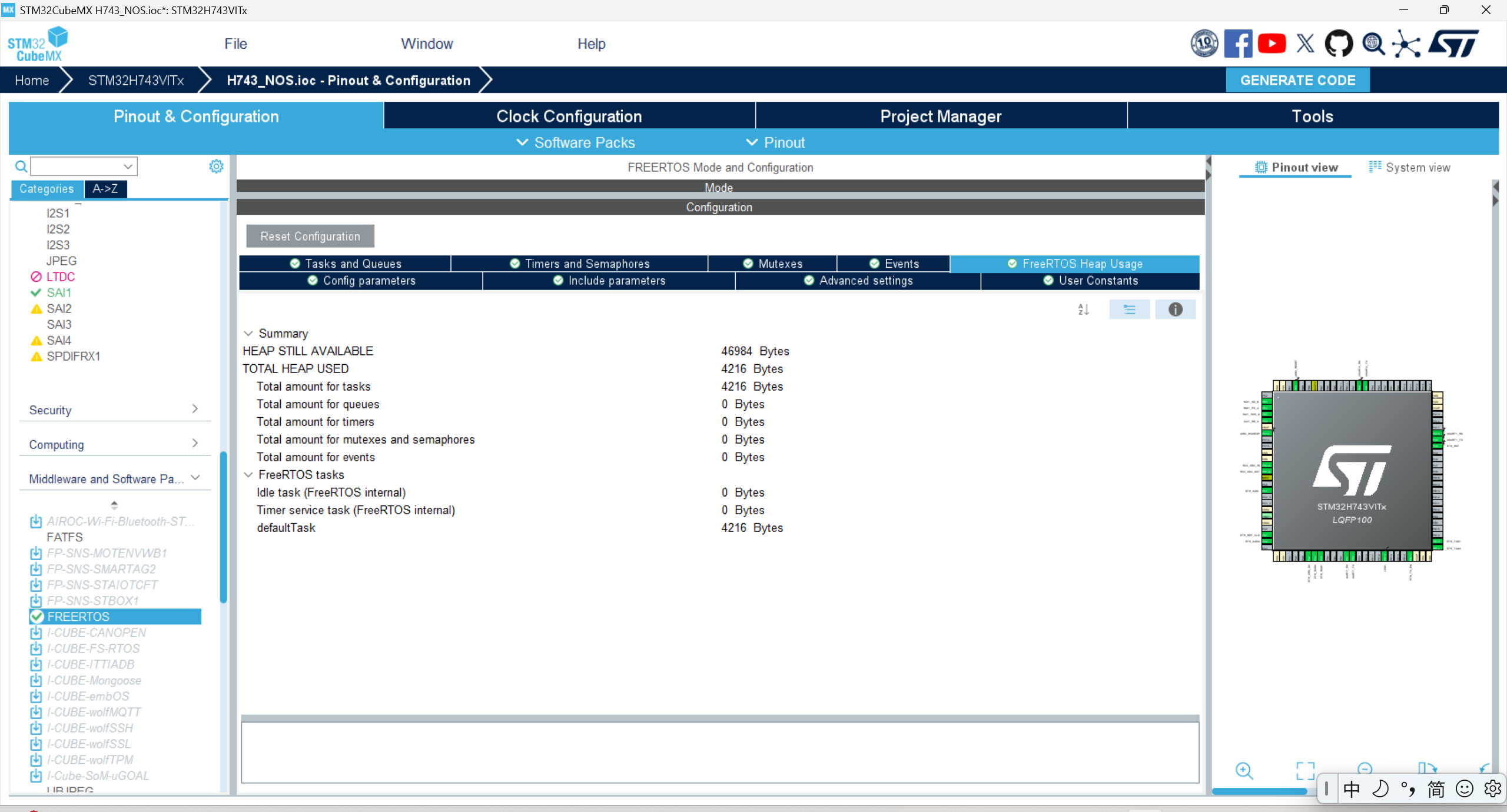Image resolution: width=1507 pixels, height=812 pixels.
Task: Open the GitHub icon link
Action: pyautogui.click(x=1339, y=44)
